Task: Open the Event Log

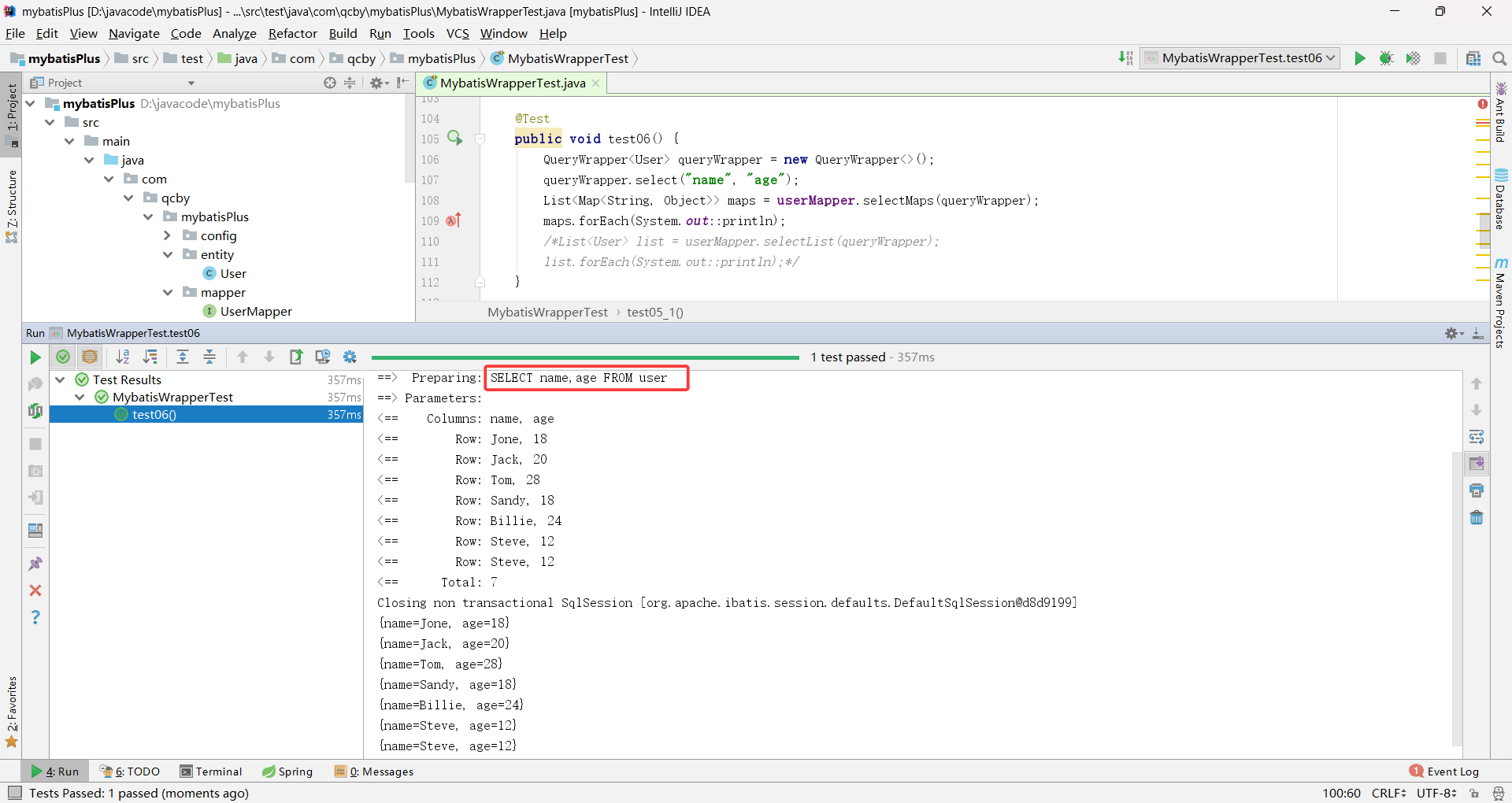Action: (x=1444, y=772)
